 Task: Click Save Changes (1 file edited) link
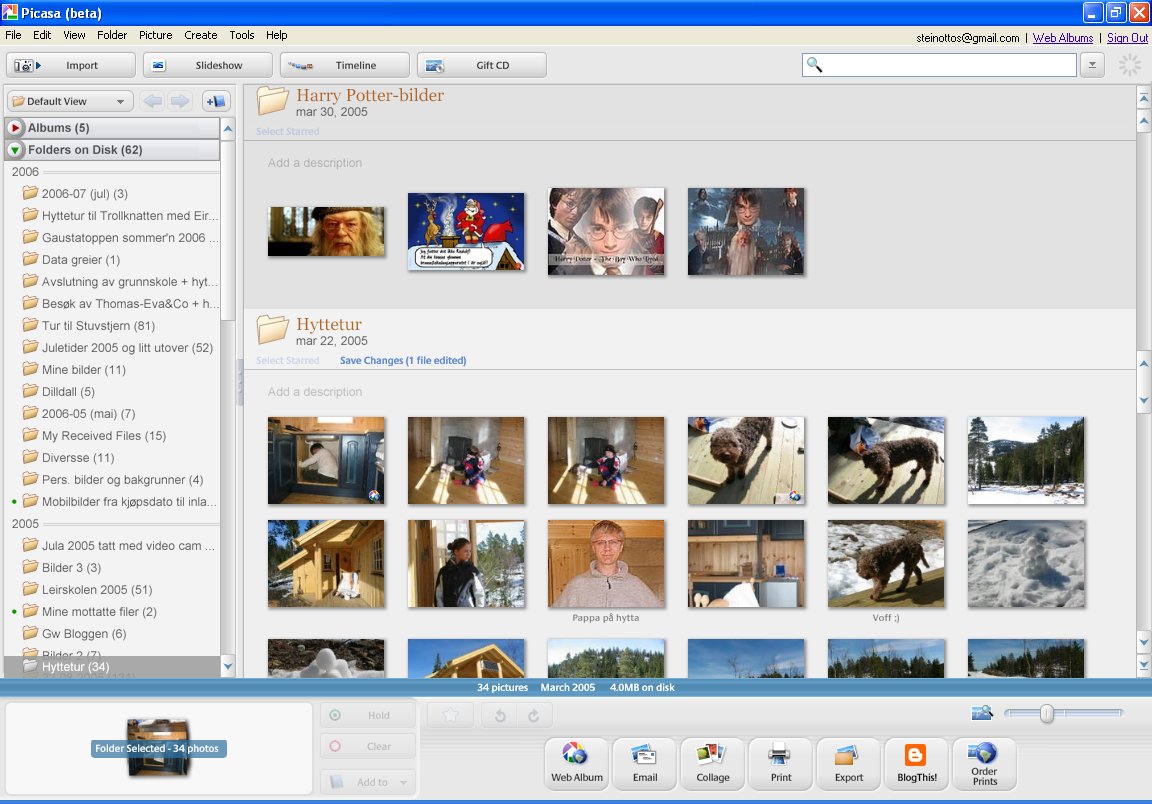(x=403, y=361)
